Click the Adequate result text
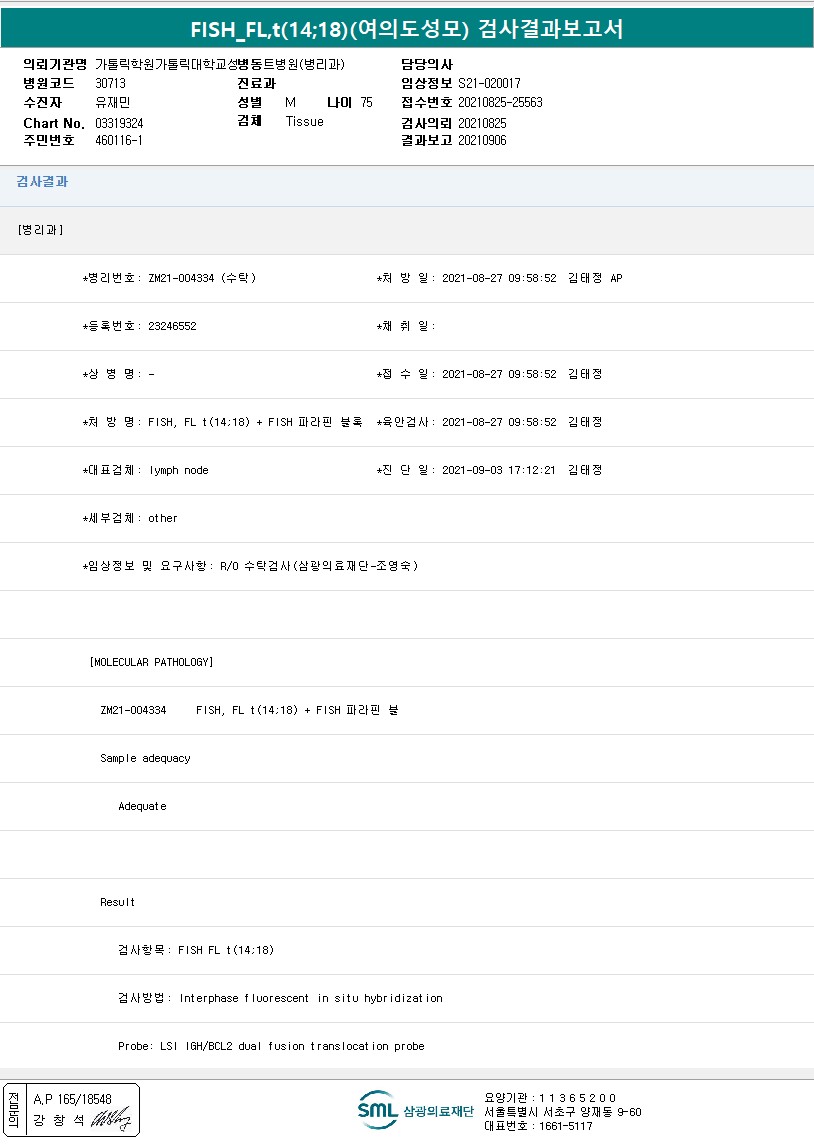814x1148 pixels. 142,806
